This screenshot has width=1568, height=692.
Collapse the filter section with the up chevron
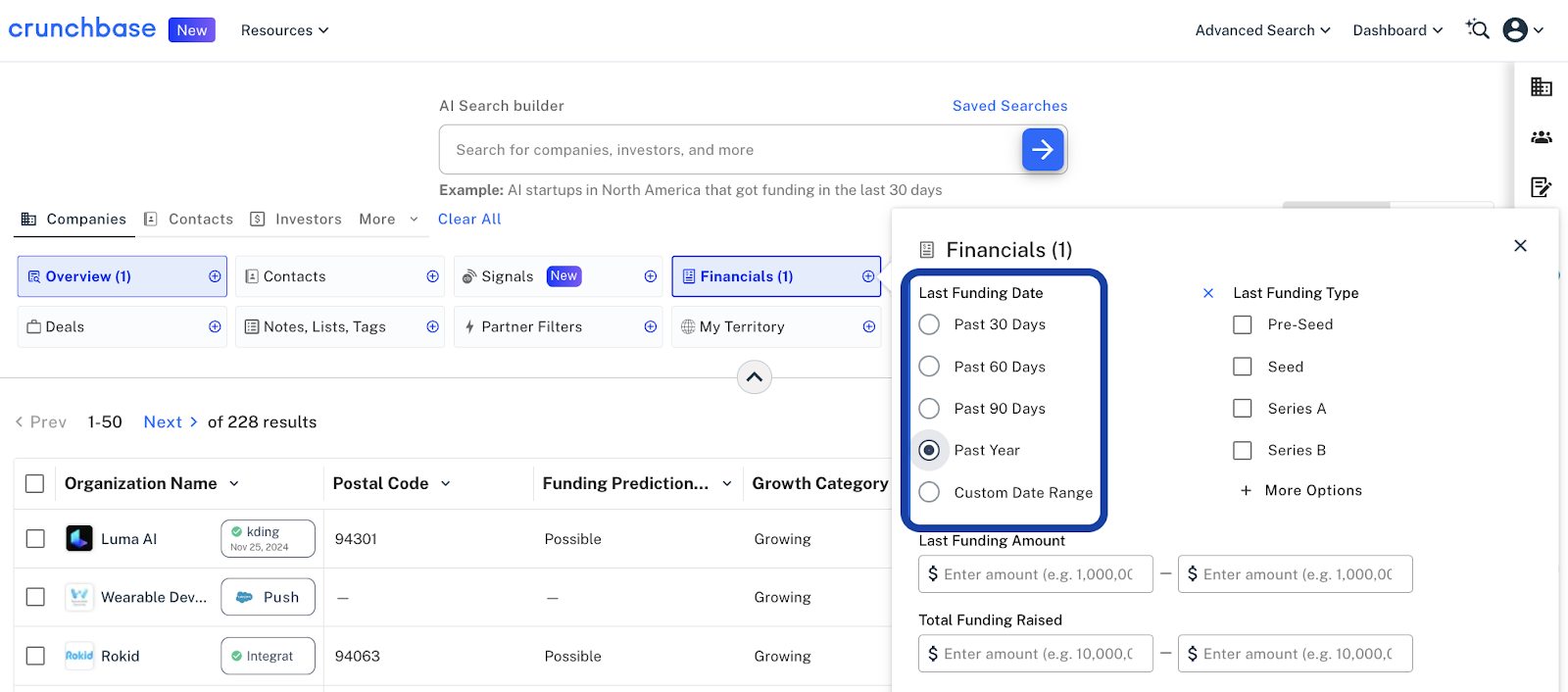[x=755, y=377]
